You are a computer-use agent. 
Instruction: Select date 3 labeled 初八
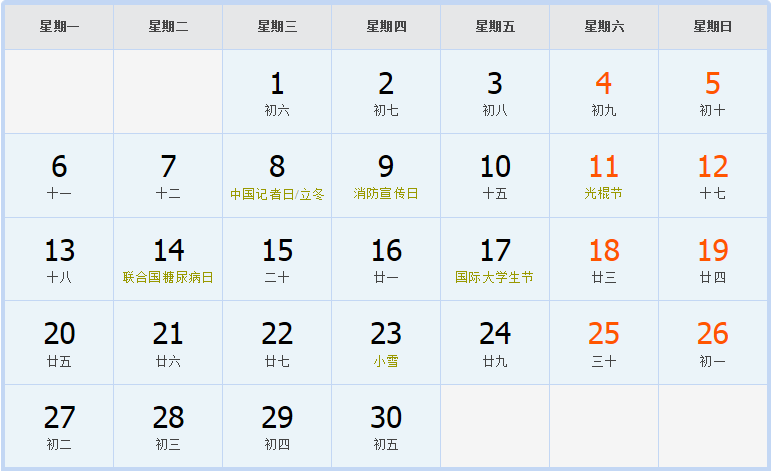tap(495, 92)
